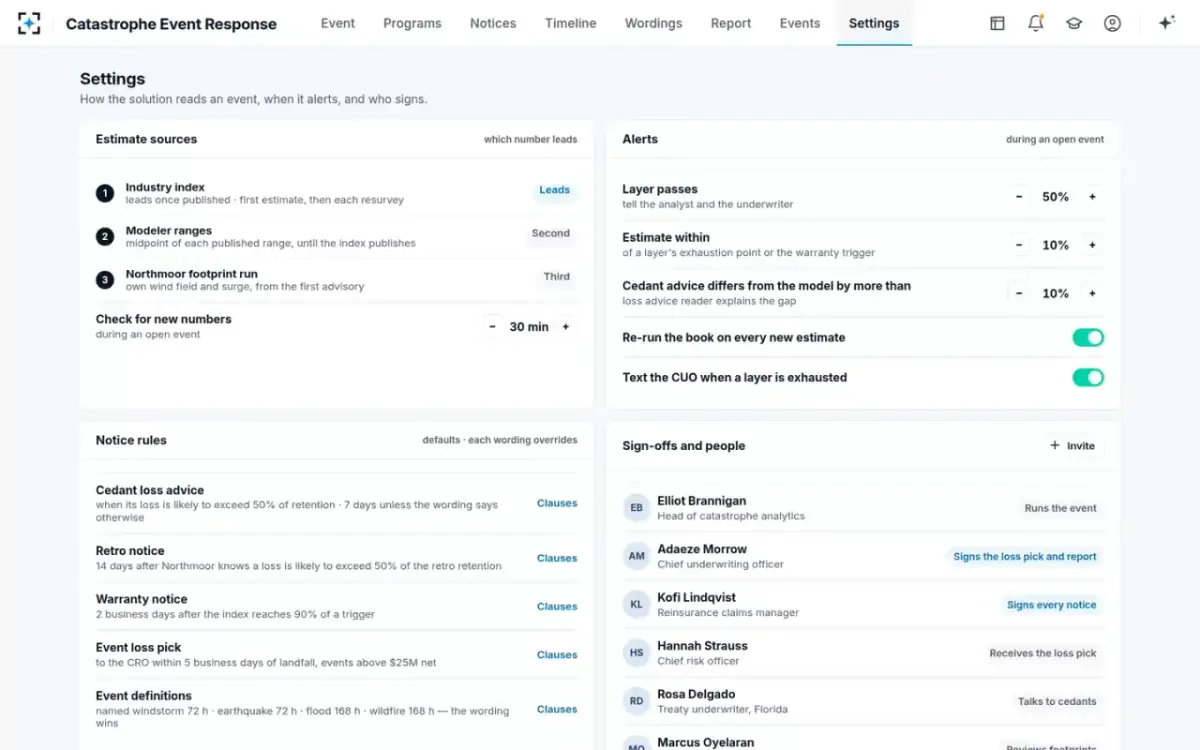Toggle Text the CUO when layer exhausted
Viewport: 1200px width, 750px height.
(1088, 377)
